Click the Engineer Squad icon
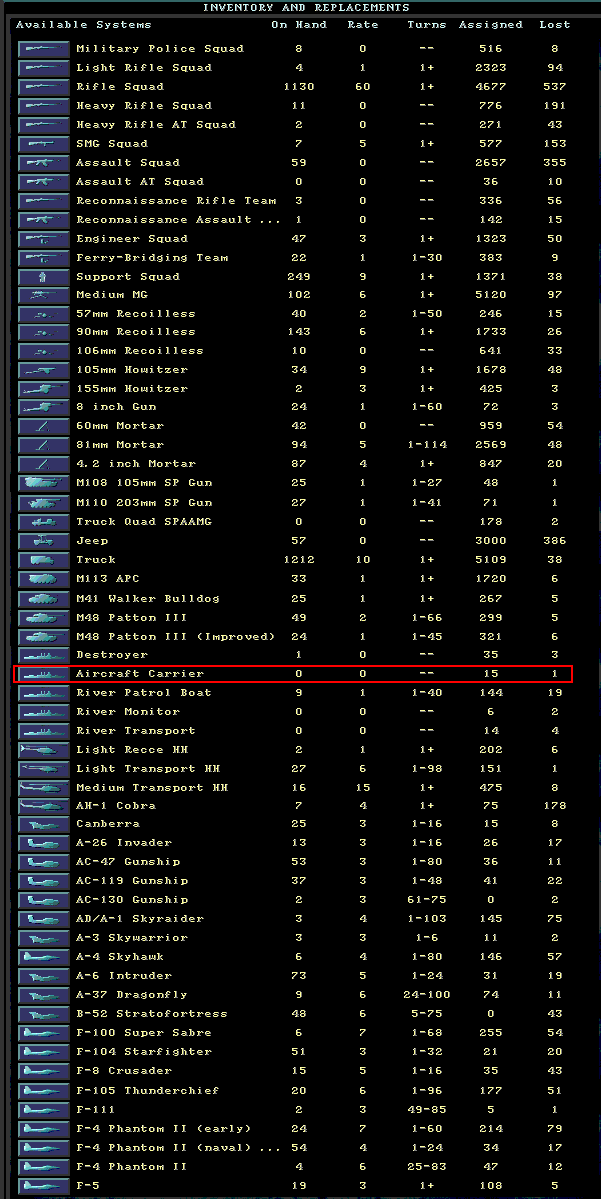Image resolution: width=601 pixels, height=1199 pixels. pyautogui.click(x=44, y=239)
